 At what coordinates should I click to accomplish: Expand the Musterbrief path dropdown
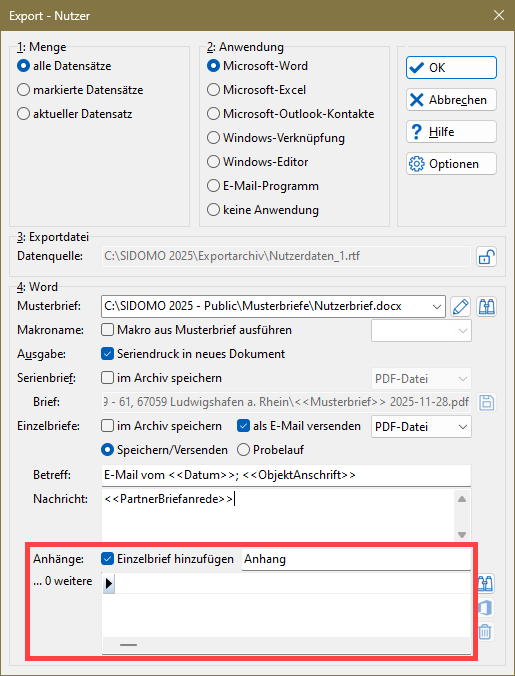click(x=437, y=307)
